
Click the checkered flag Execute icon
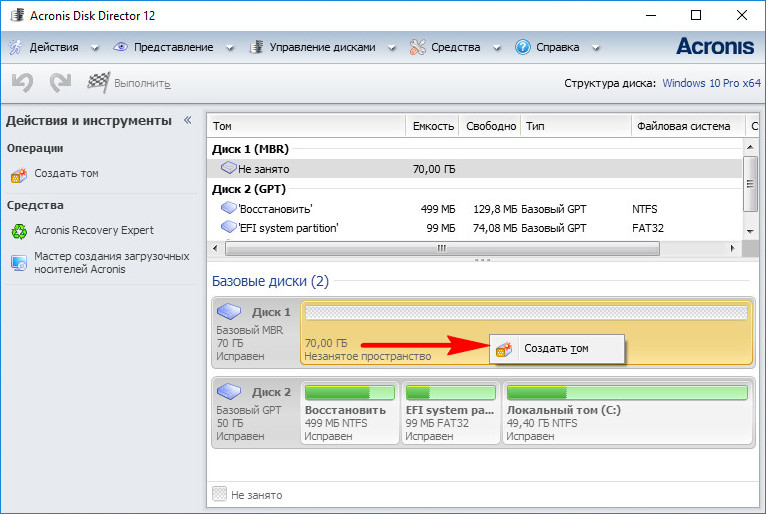[x=98, y=82]
